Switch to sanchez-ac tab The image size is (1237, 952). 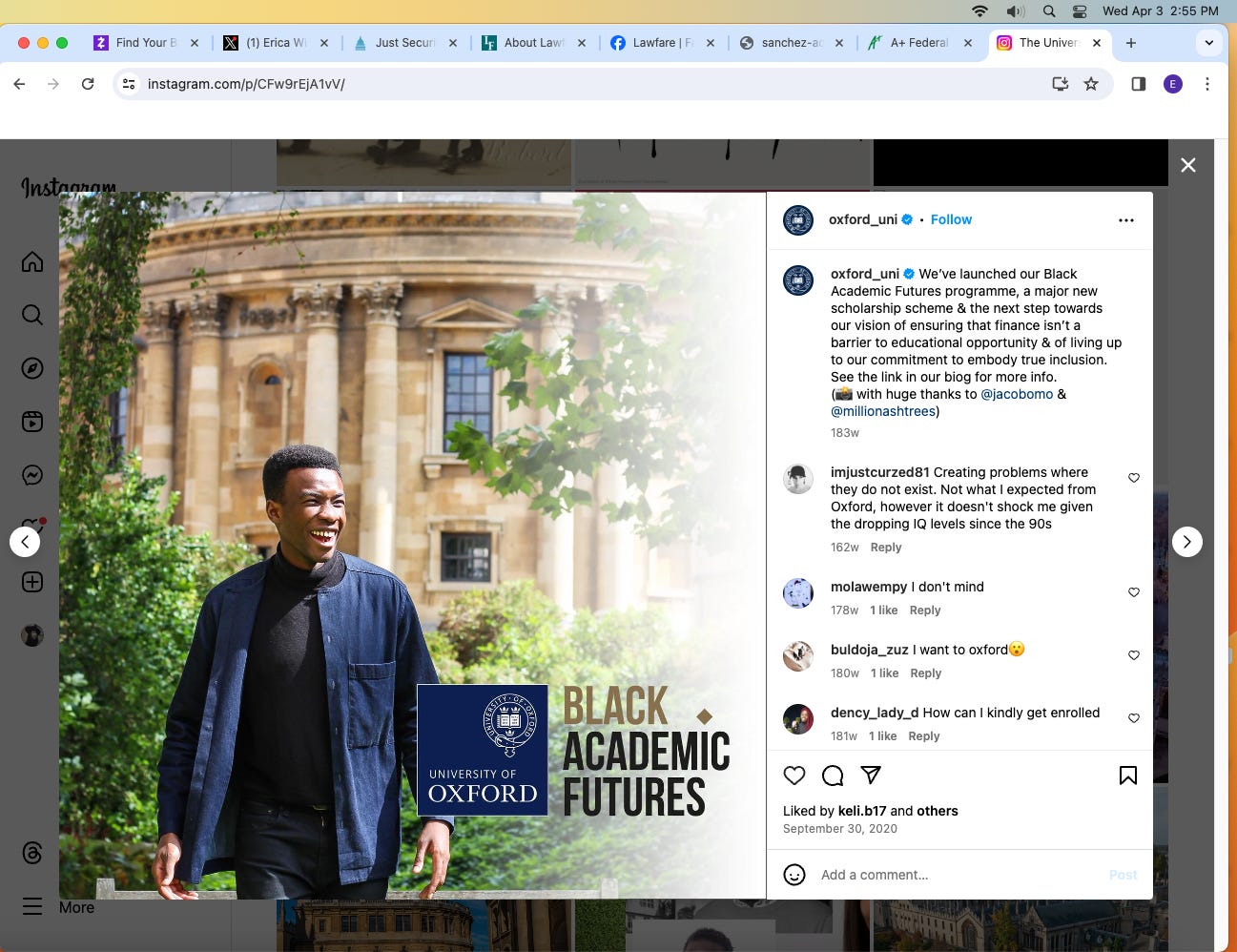(791, 43)
